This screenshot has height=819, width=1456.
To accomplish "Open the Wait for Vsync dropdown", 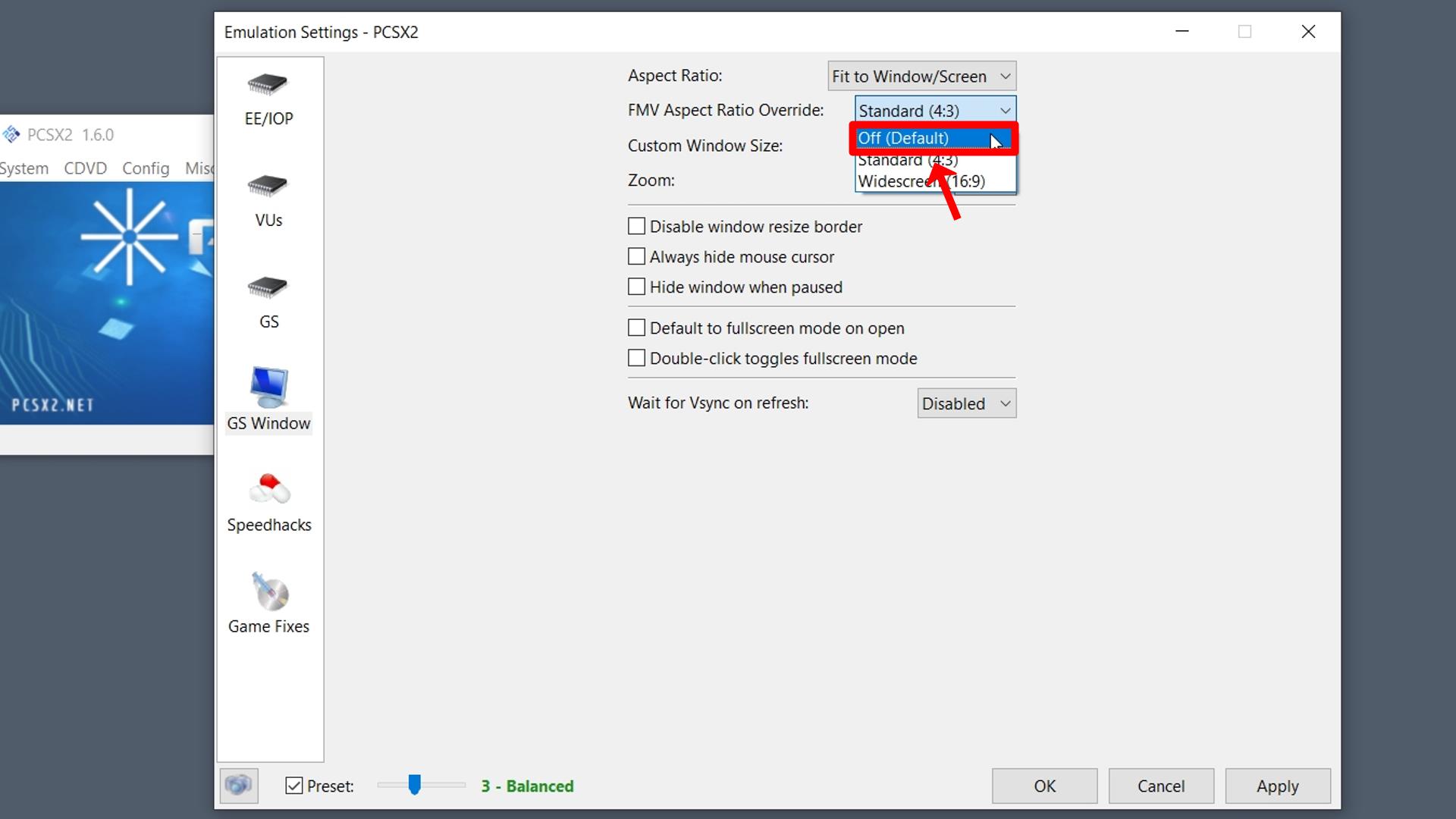I will coord(967,403).
